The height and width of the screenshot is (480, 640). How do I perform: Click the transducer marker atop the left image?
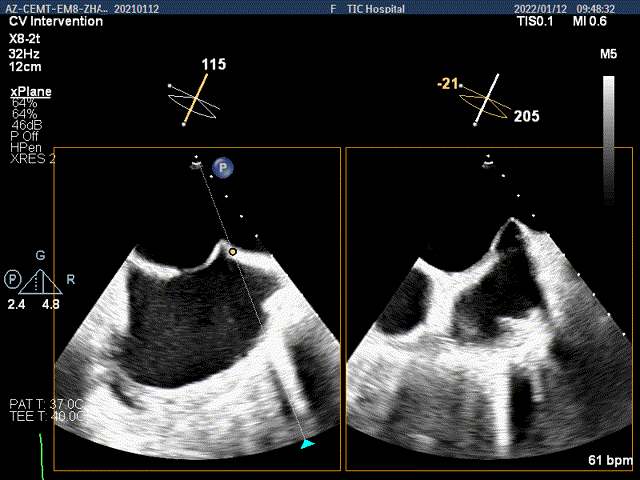tap(196, 159)
